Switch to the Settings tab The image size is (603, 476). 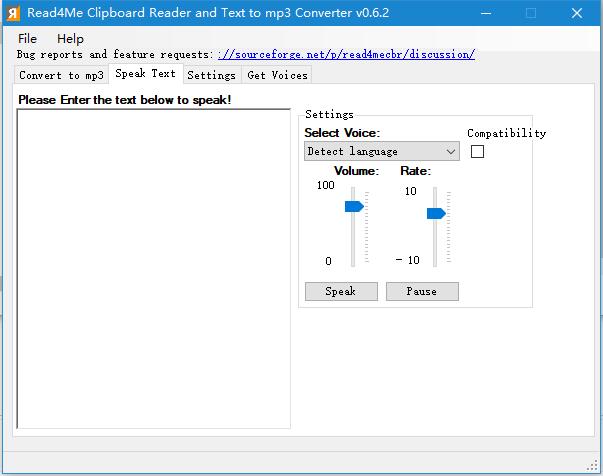click(212, 75)
